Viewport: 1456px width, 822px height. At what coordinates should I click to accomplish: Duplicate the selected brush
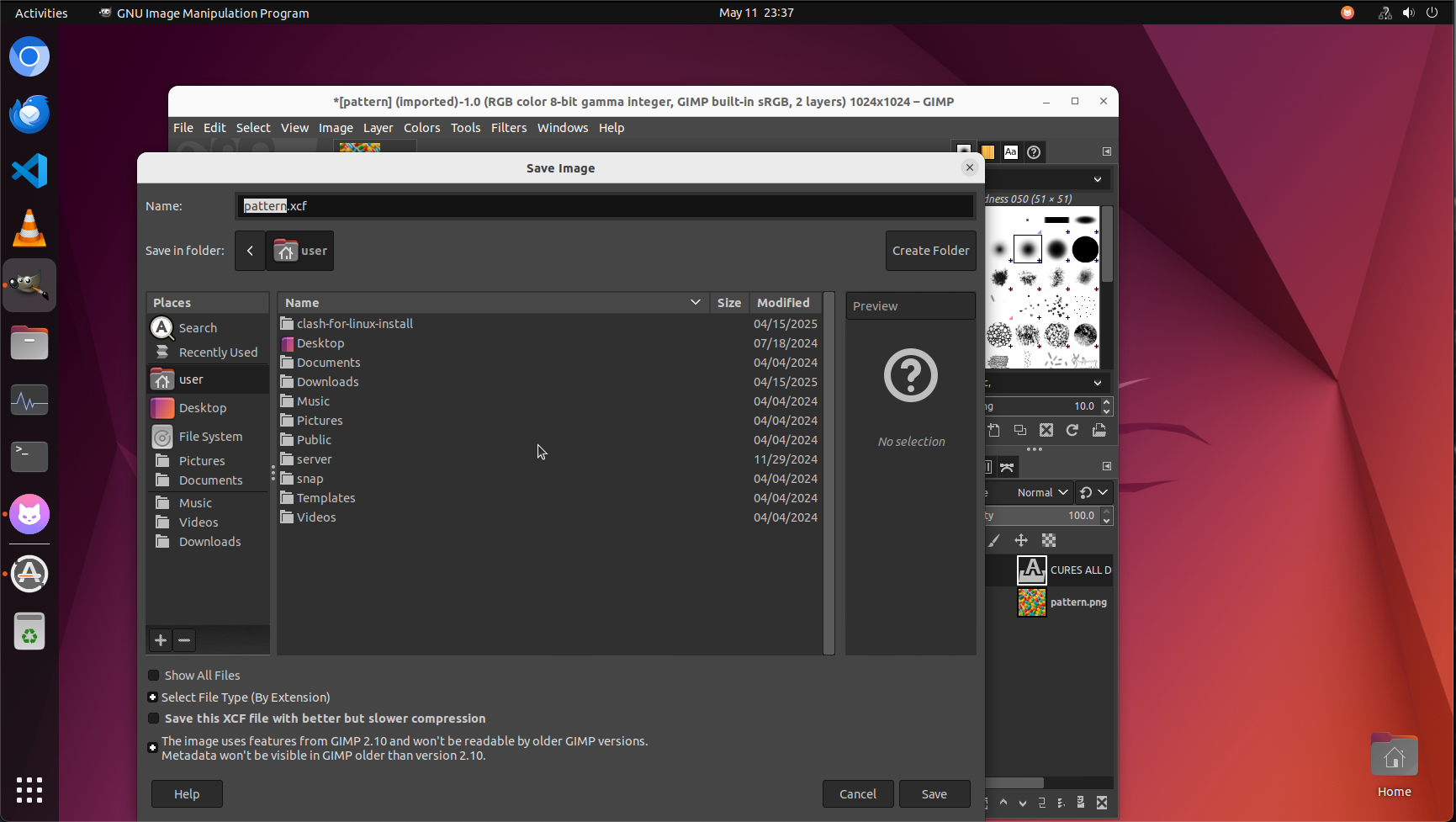1020,430
